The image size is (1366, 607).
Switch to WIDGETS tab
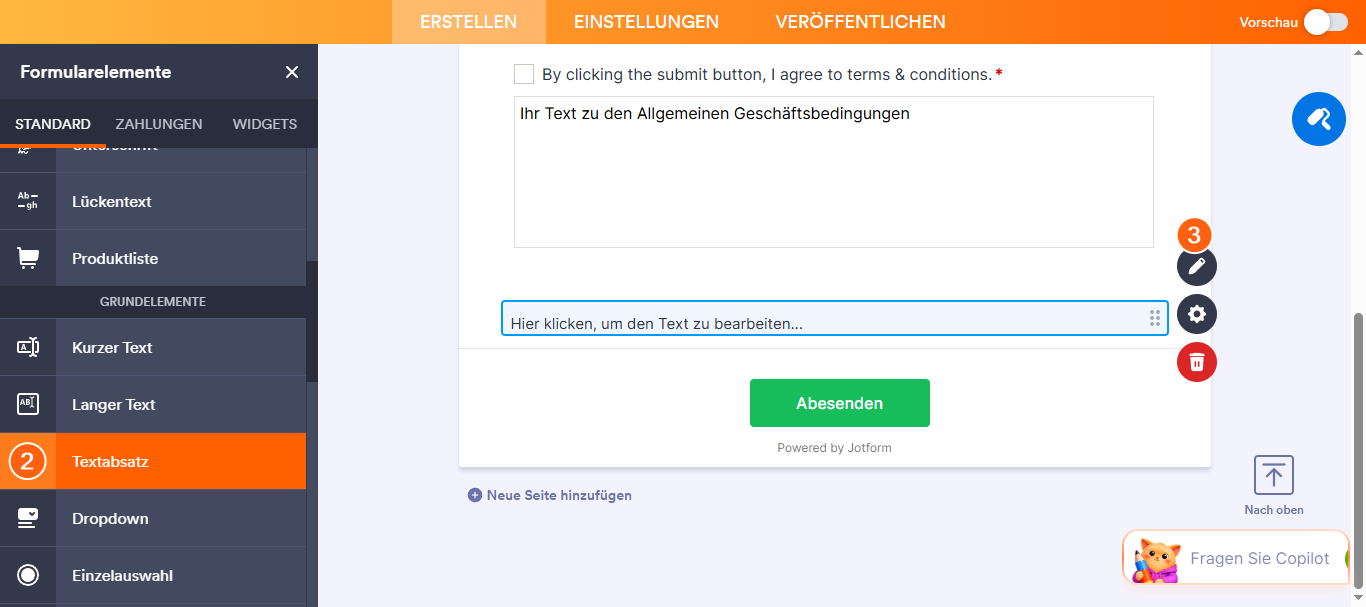coord(265,124)
